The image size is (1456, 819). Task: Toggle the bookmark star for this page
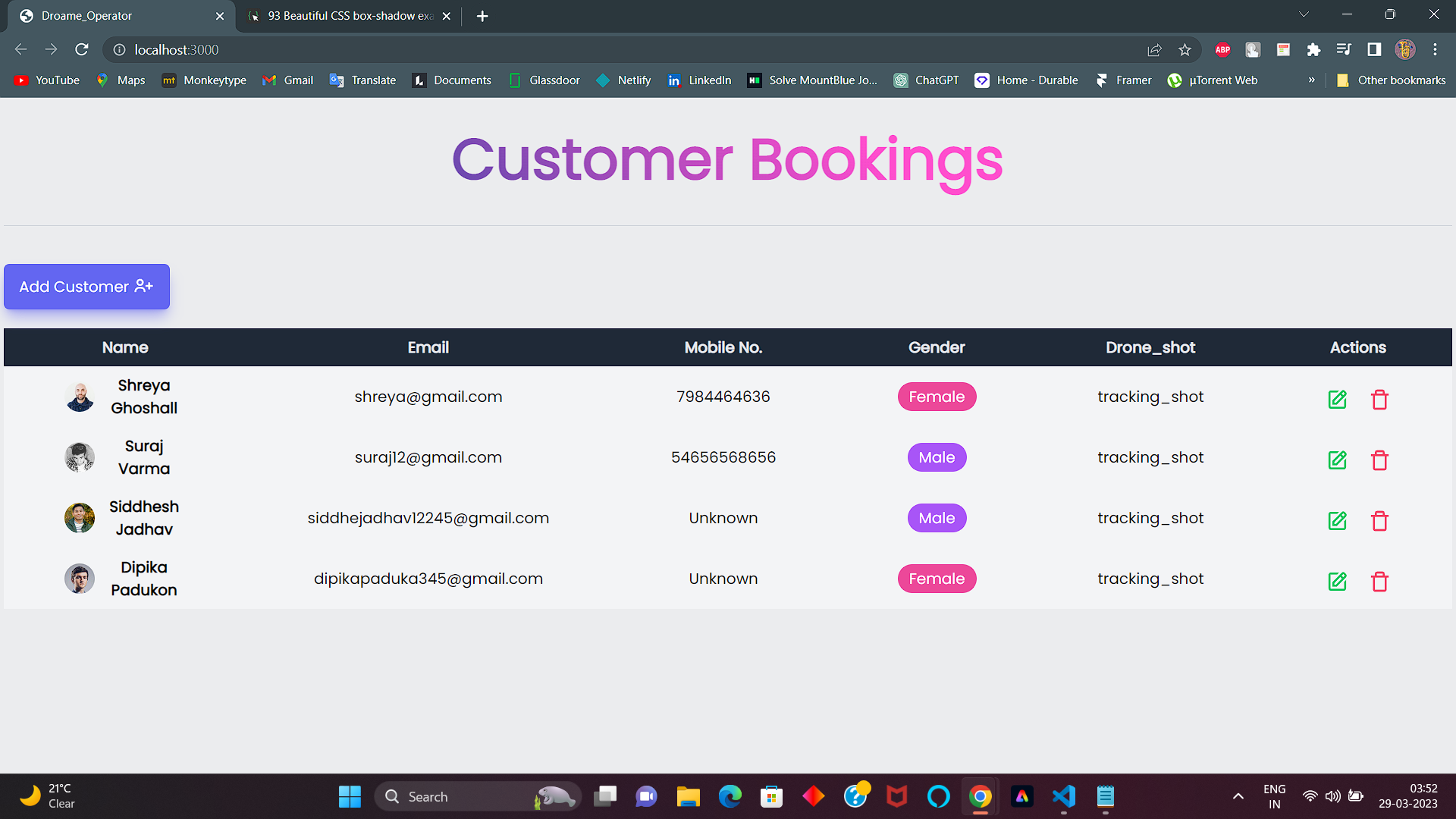(x=1185, y=49)
